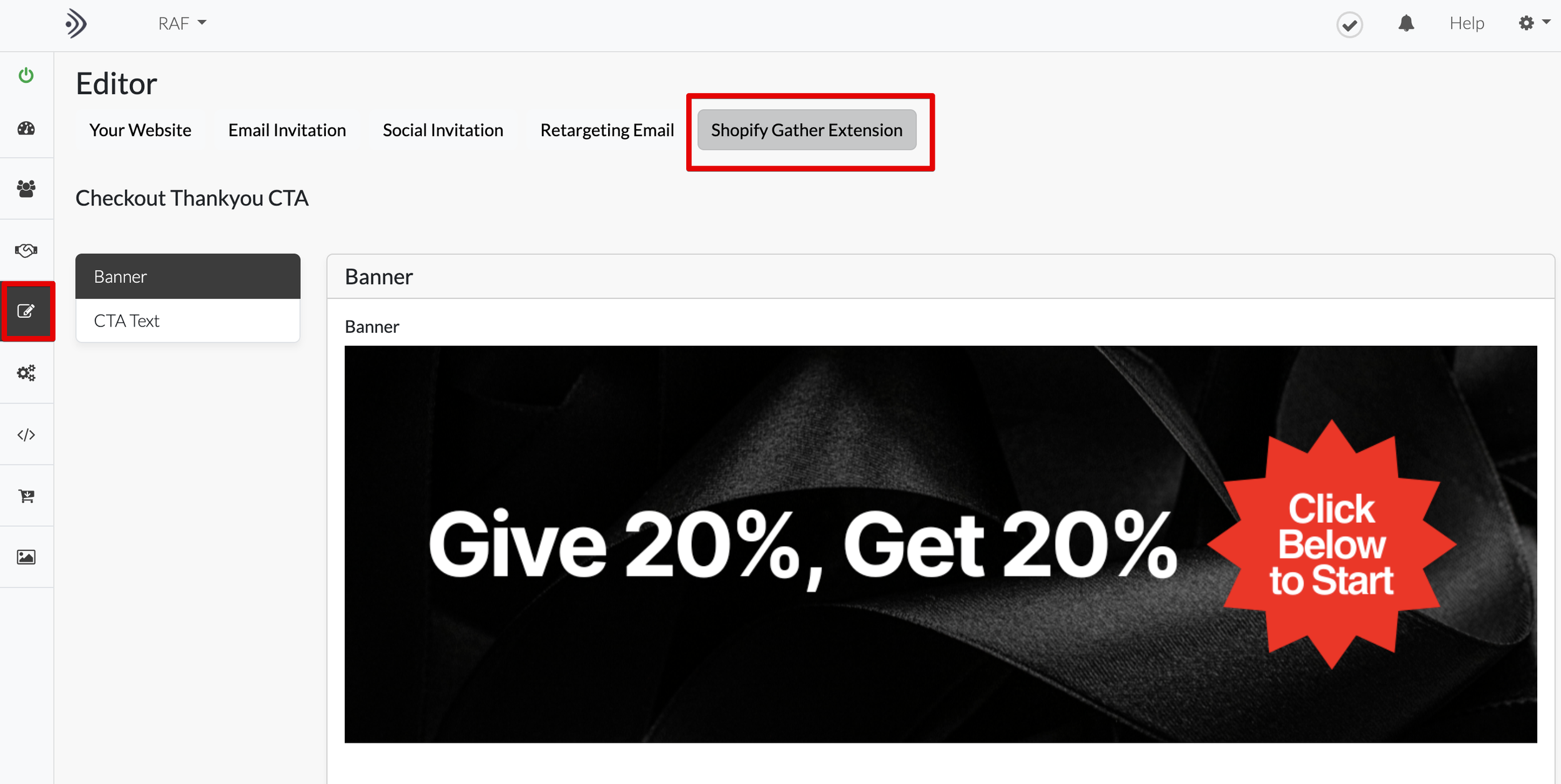Open the users group sidebar icon

pyautogui.click(x=26, y=189)
